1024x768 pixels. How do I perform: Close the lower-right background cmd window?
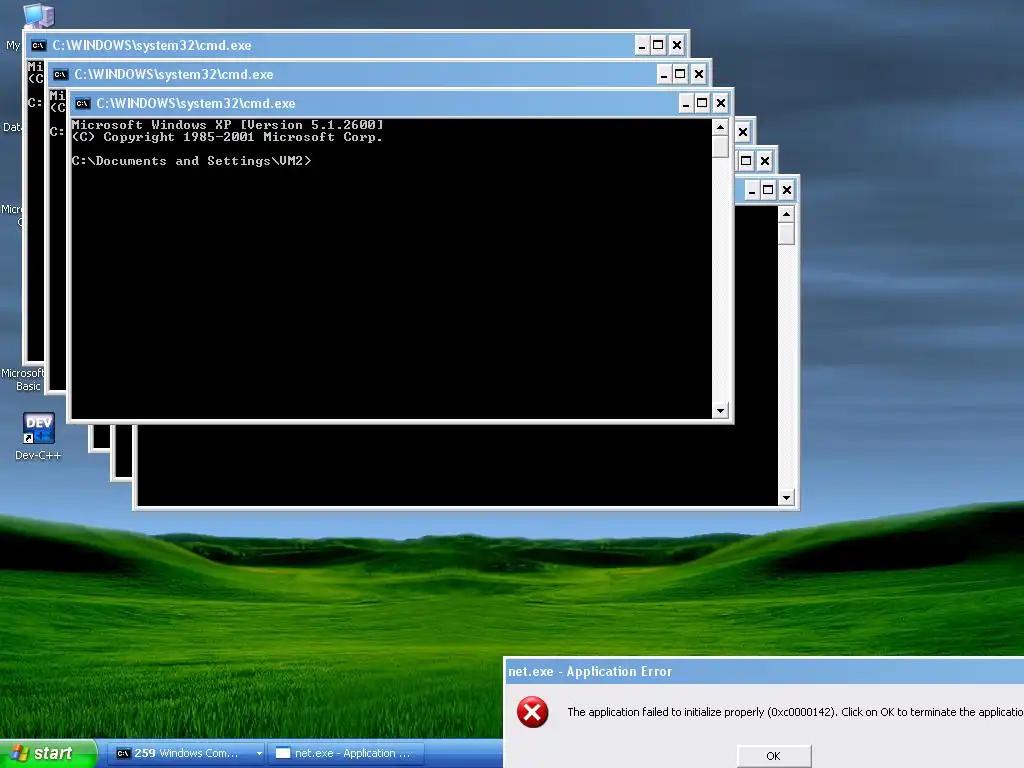786,190
